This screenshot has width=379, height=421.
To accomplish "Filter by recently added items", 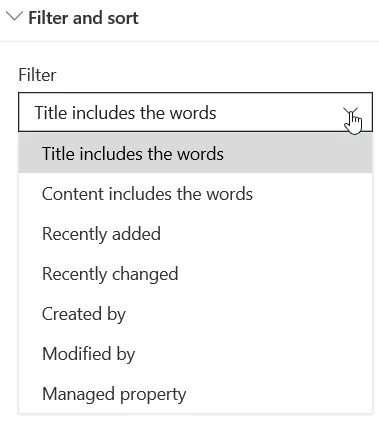I will (x=195, y=234).
